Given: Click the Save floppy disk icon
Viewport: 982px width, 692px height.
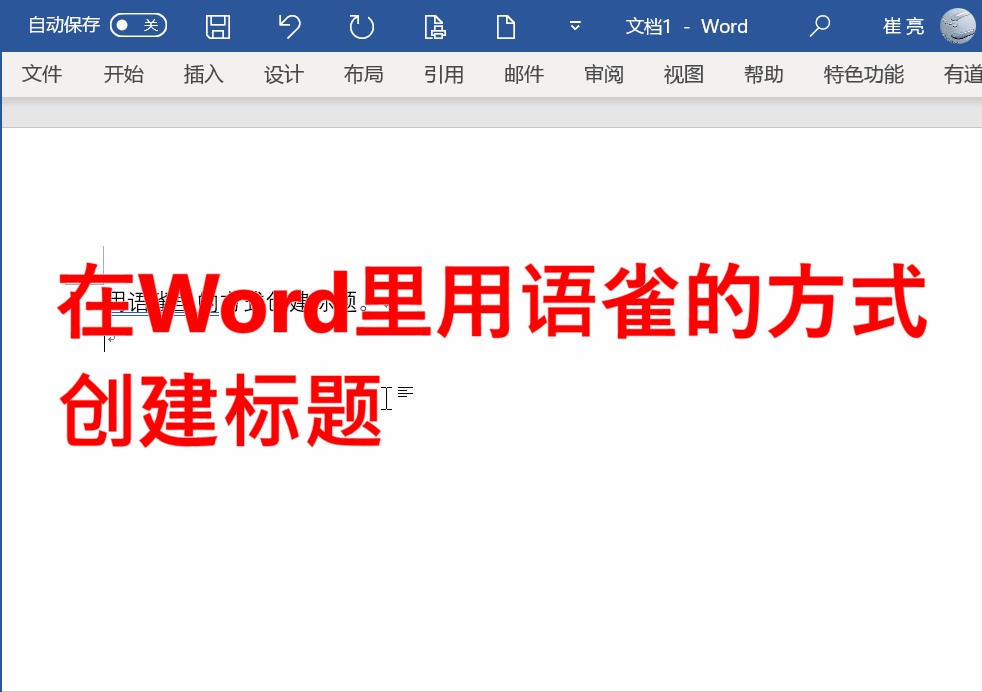Looking at the screenshot, I should tap(218, 26).
